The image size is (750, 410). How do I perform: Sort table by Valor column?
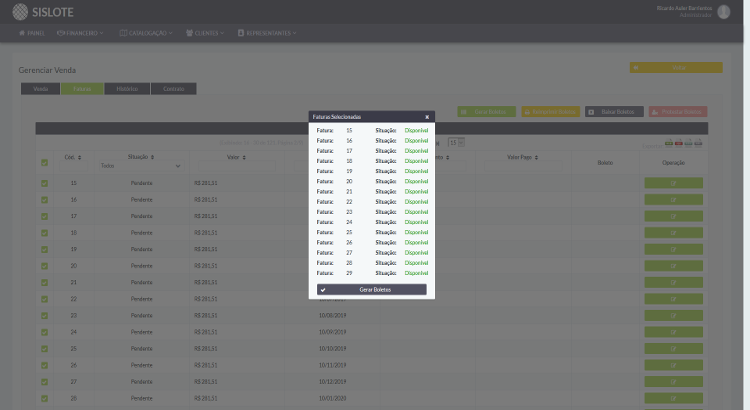click(x=236, y=157)
